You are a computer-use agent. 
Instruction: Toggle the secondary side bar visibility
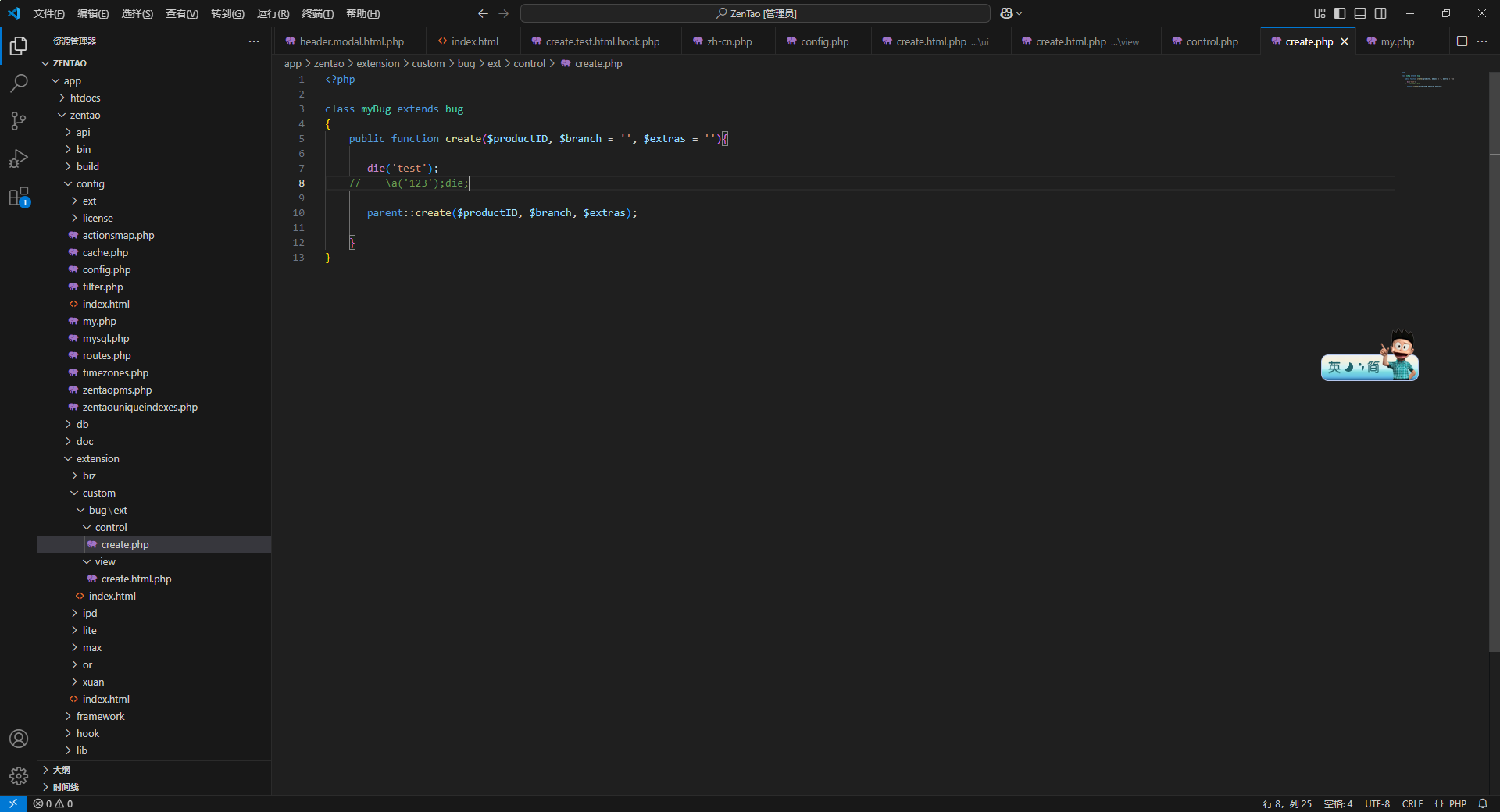click(1380, 13)
